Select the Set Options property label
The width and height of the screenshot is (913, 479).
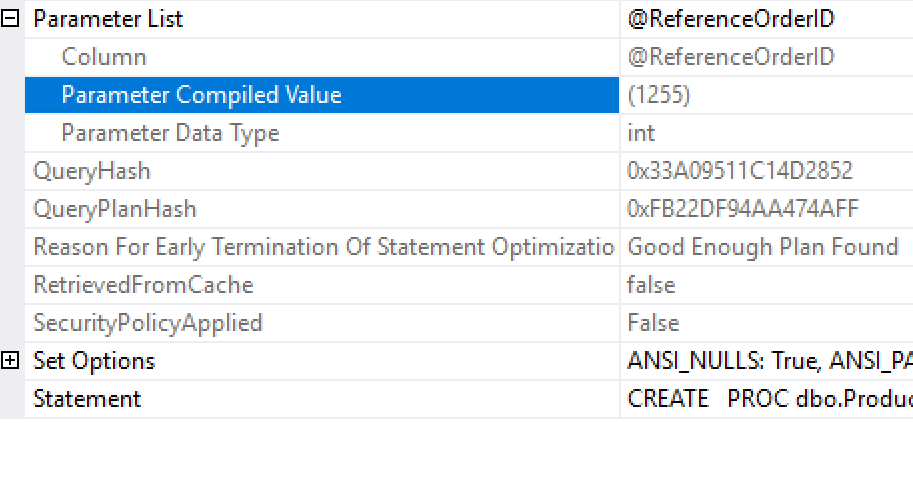(x=94, y=361)
